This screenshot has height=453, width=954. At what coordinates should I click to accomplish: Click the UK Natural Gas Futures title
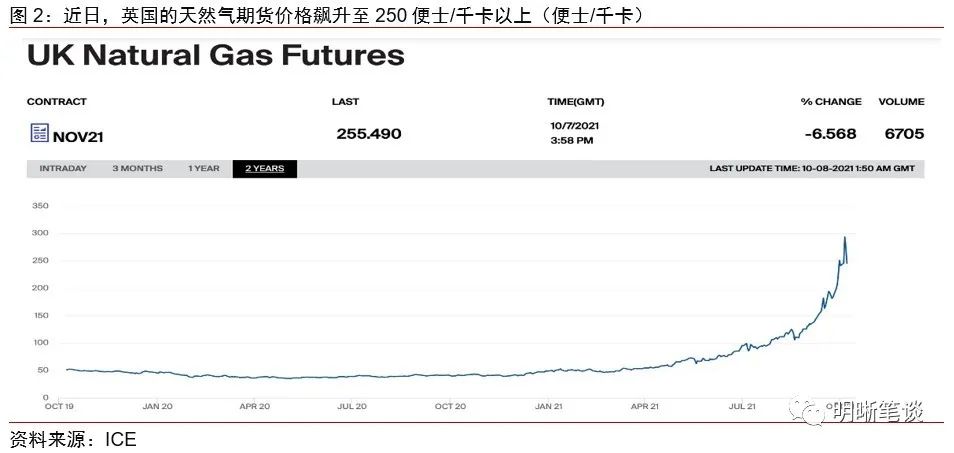(x=216, y=55)
